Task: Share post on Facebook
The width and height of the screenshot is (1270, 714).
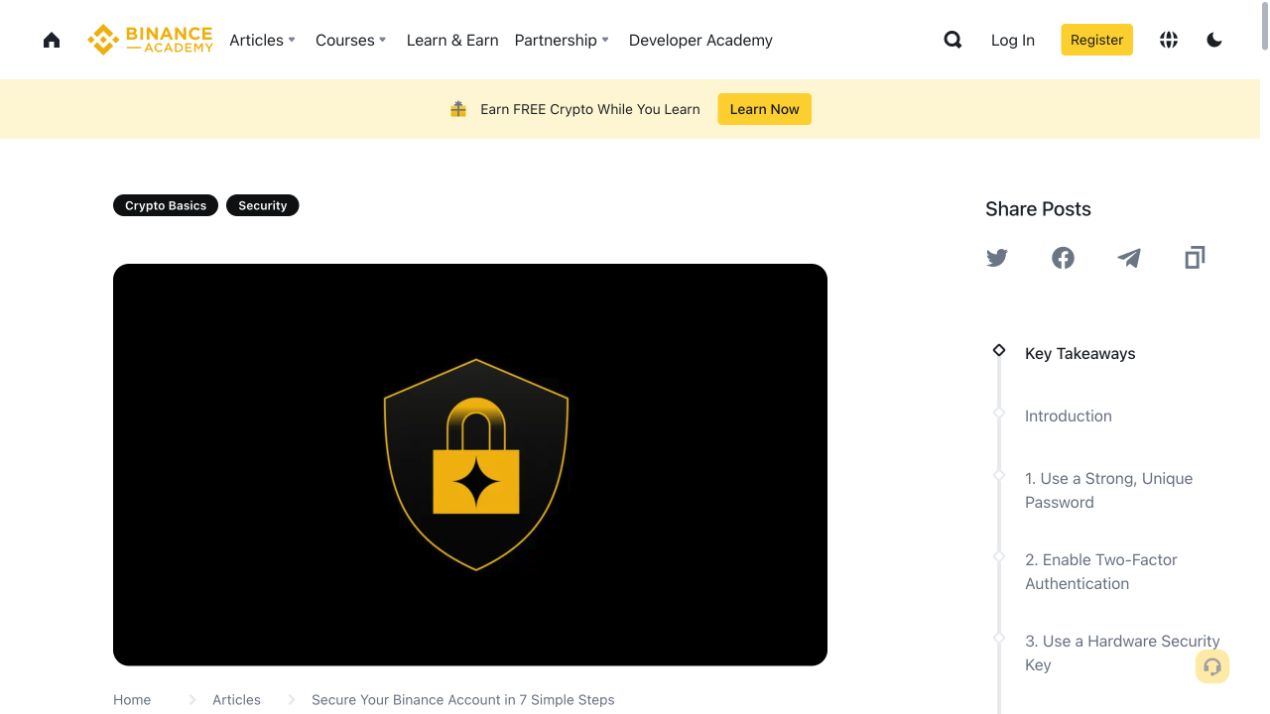Action: (1063, 258)
